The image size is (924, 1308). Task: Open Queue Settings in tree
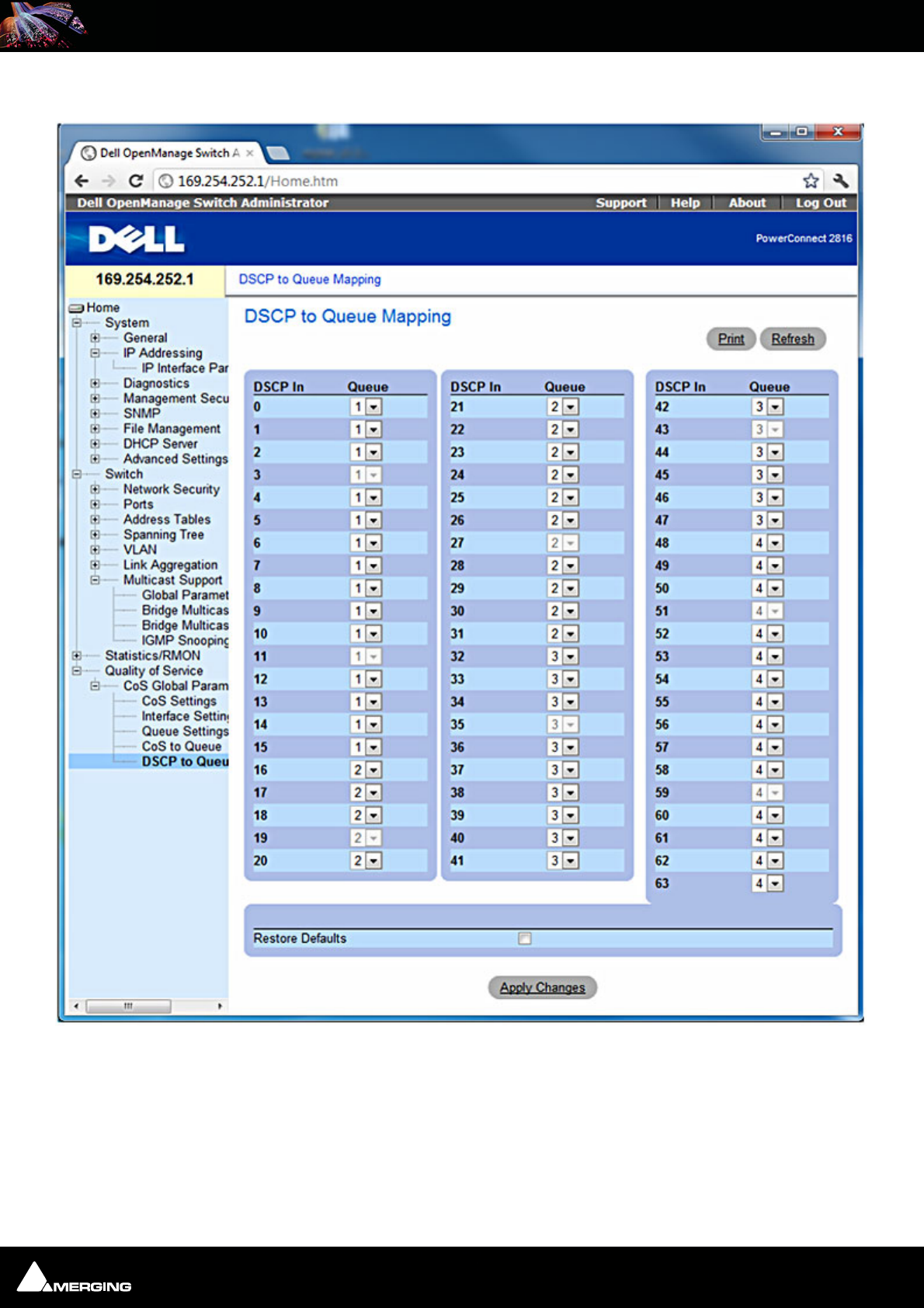(x=185, y=732)
